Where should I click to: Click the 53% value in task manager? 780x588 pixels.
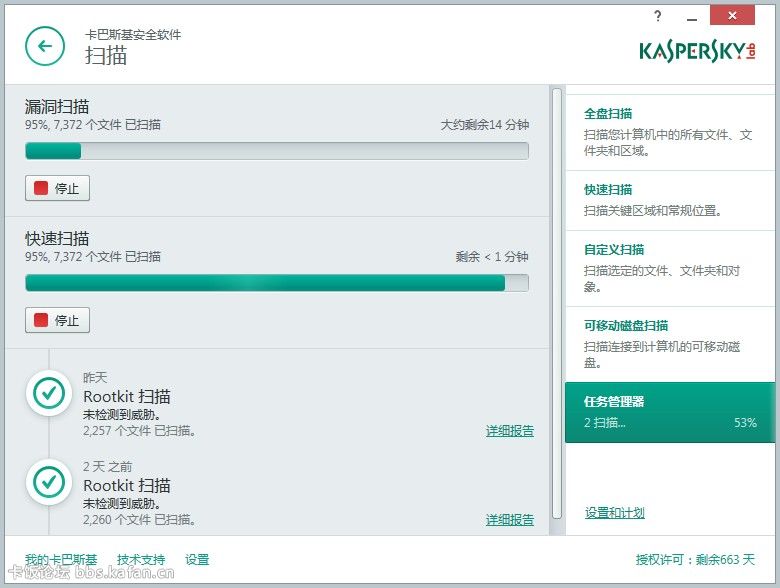tap(745, 423)
